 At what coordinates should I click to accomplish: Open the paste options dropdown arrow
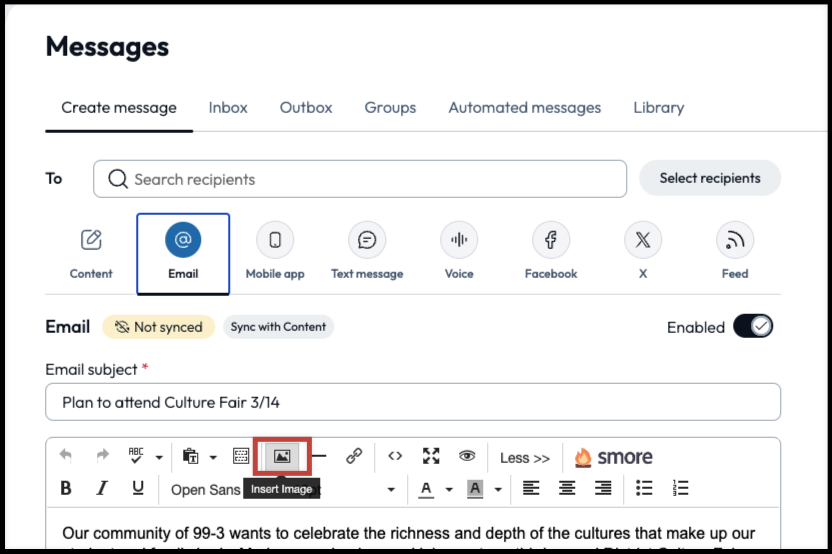click(x=213, y=458)
